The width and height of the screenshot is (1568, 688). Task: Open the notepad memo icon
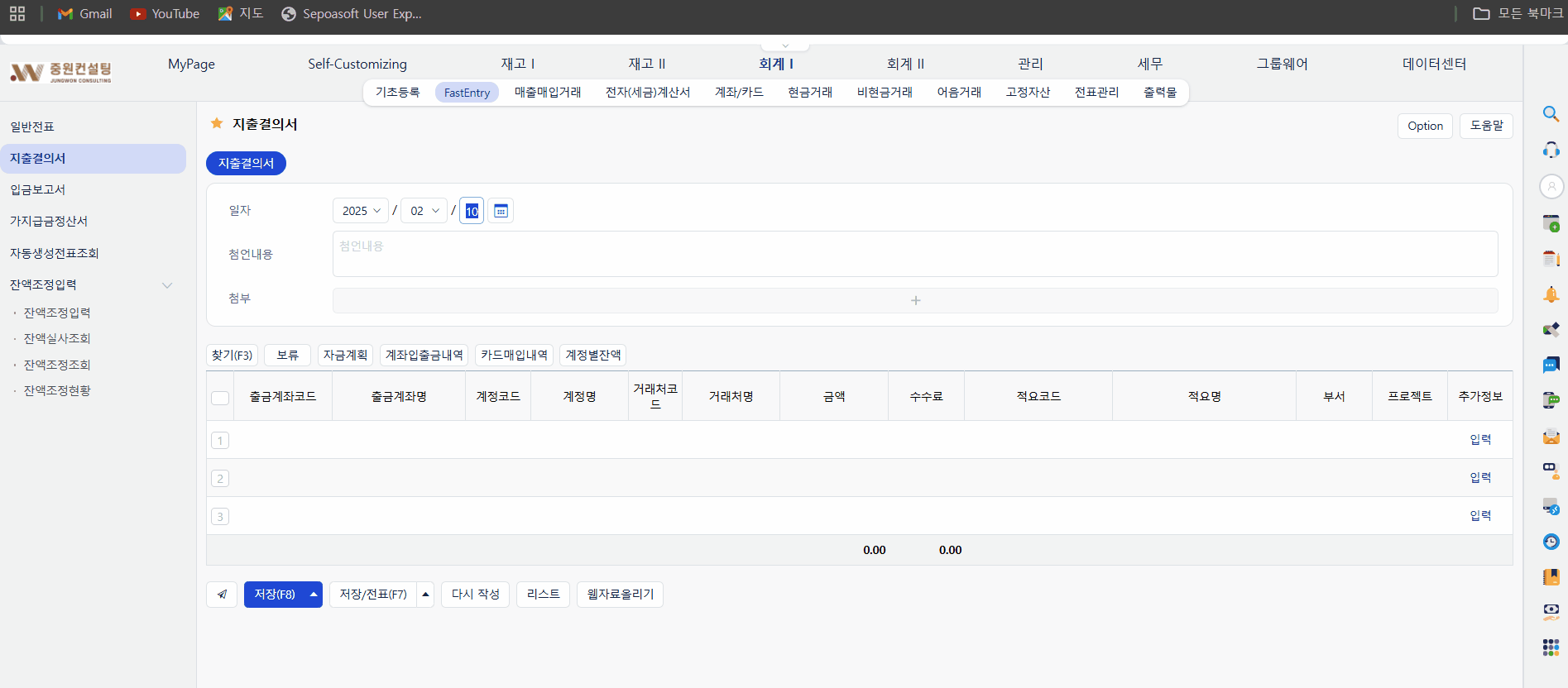point(1551,259)
